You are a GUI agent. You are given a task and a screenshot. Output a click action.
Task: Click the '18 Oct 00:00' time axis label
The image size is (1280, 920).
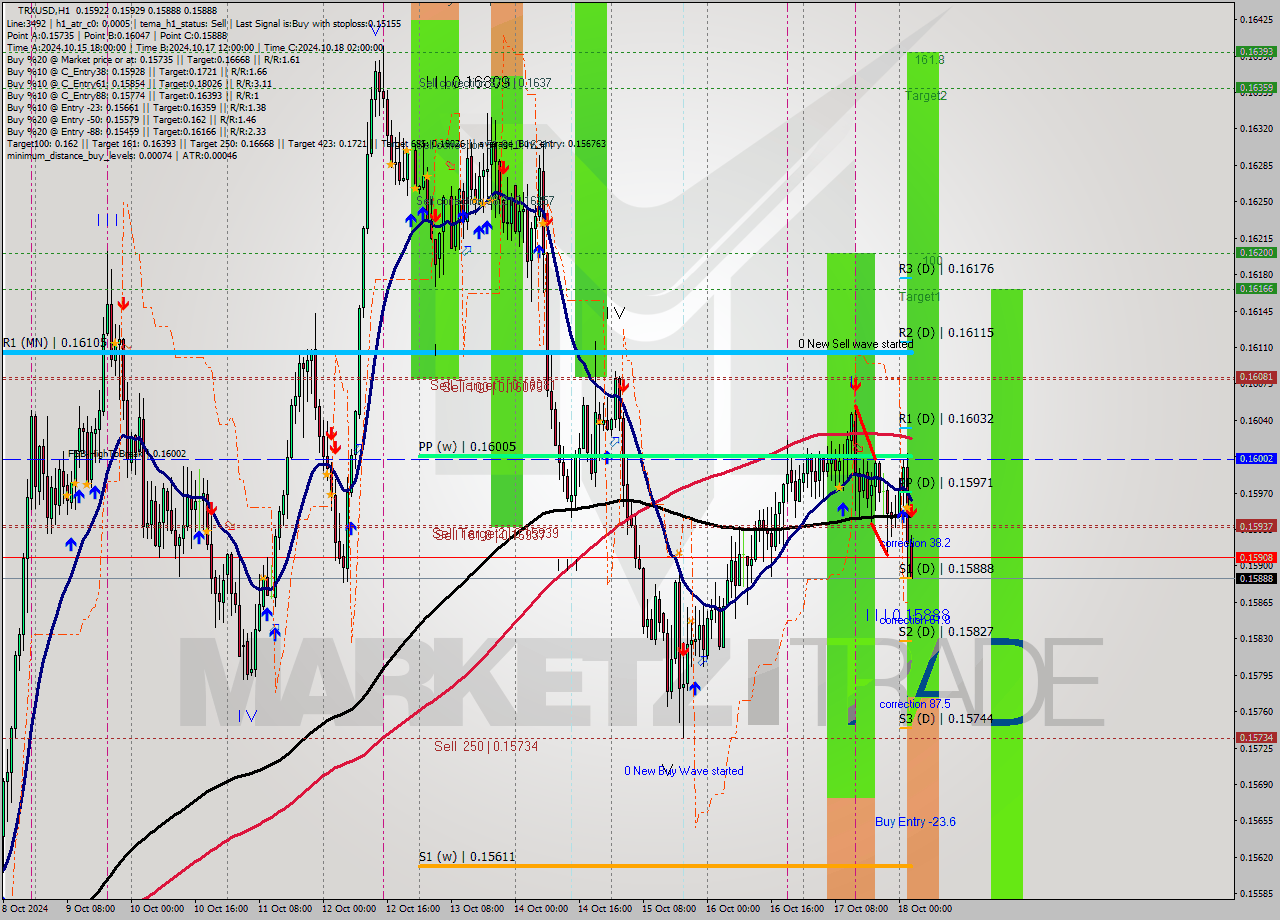point(923,909)
